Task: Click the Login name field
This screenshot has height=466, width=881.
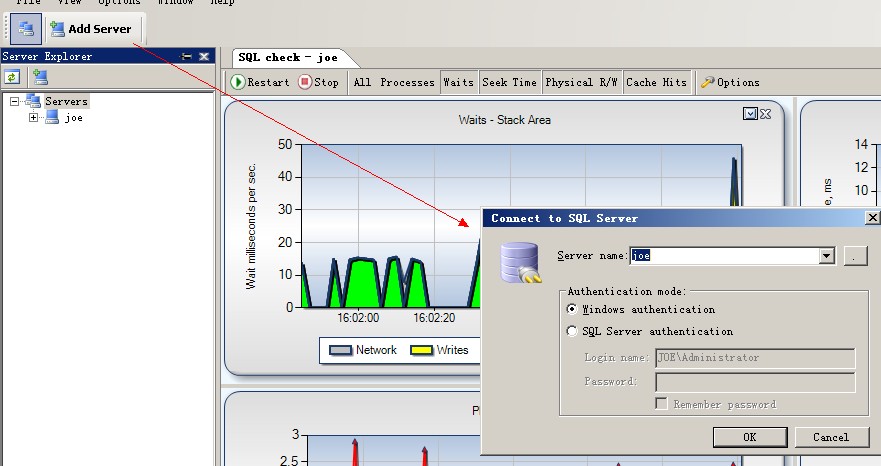Action: coord(755,358)
